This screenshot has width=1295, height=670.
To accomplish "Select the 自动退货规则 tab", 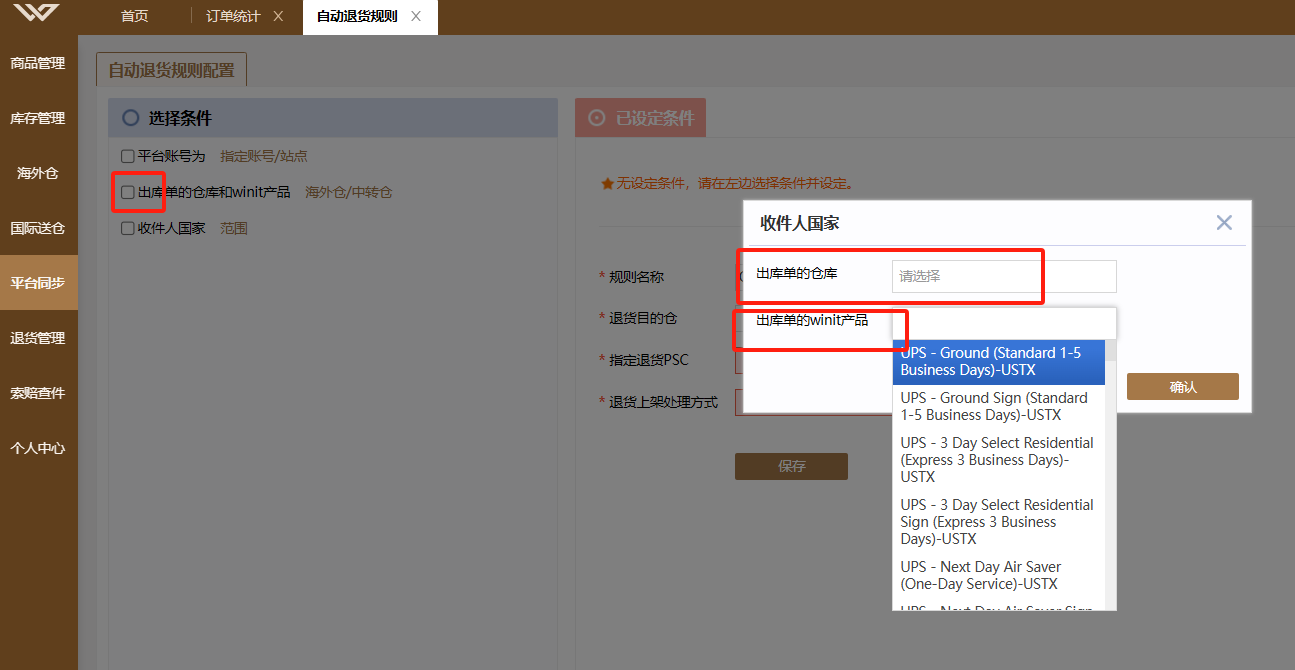I will coord(356,16).
